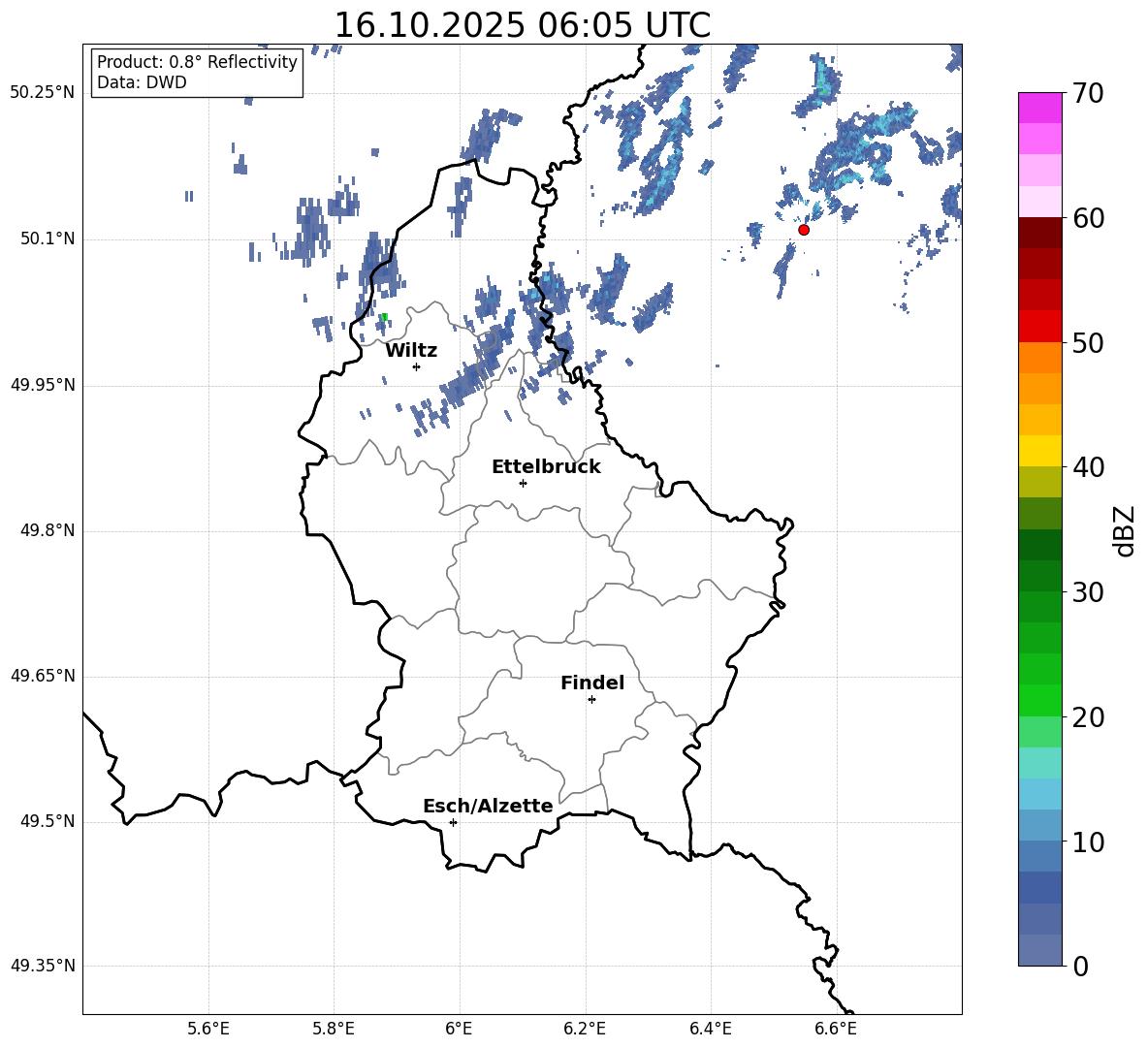Screen dimensions: 1148x1048
Task: Select the Esch/Alzette city label
Action: [488, 806]
